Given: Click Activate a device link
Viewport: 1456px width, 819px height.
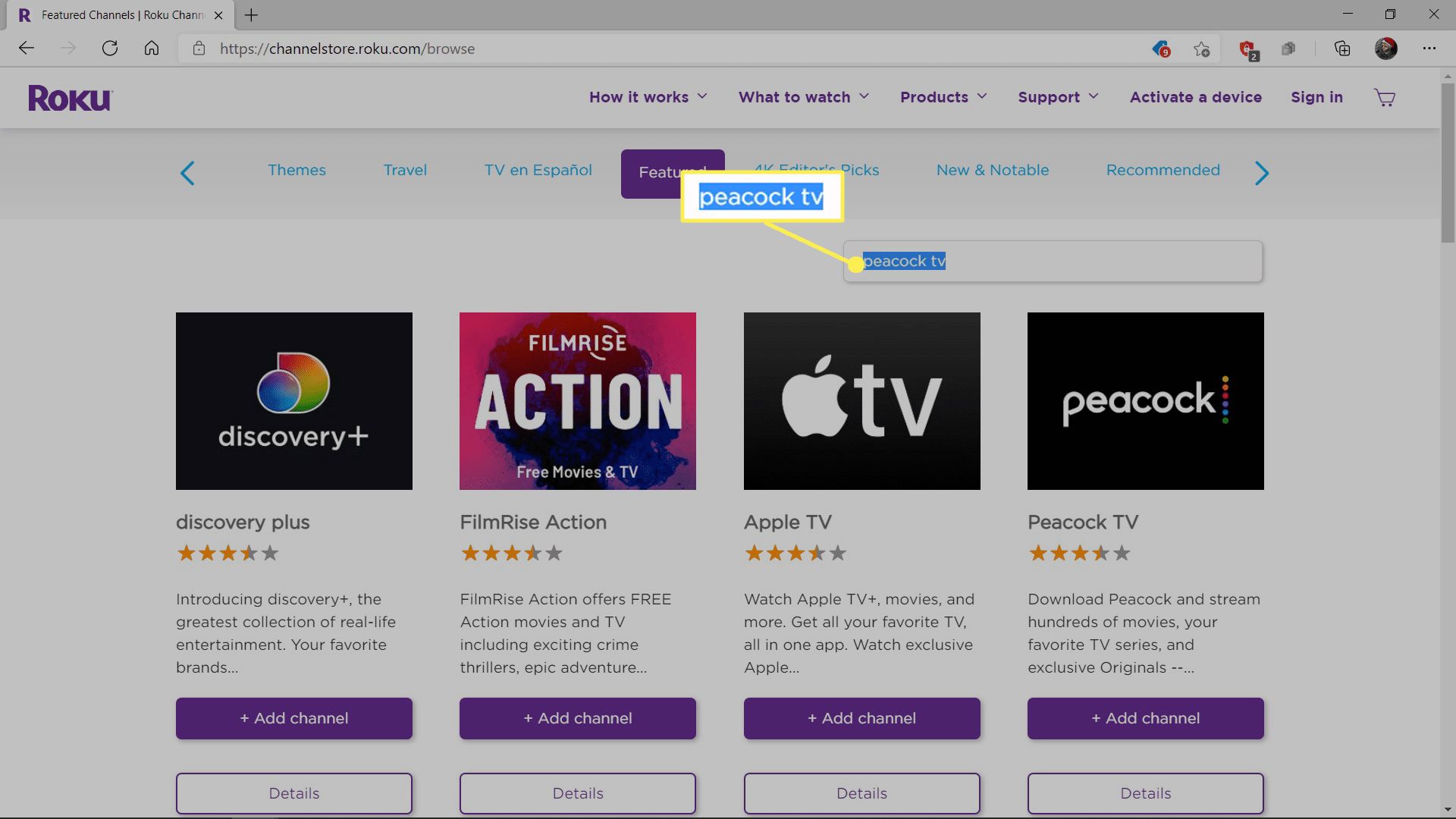Looking at the screenshot, I should coord(1195,96).
